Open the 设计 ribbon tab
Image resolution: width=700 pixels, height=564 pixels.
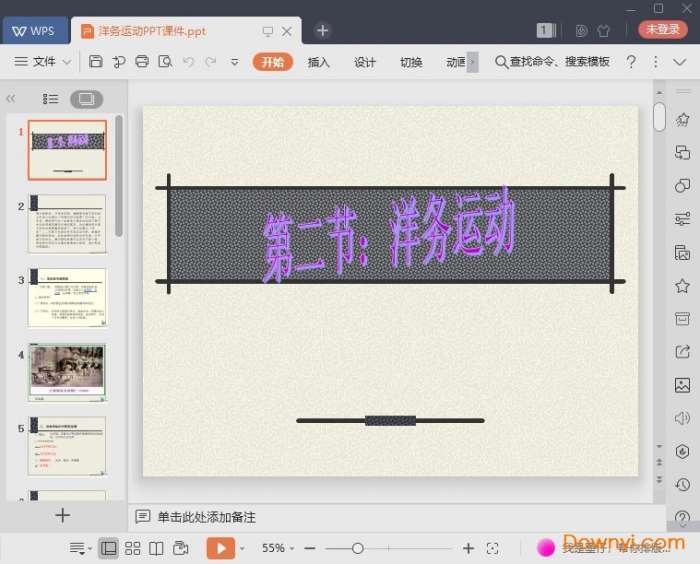tap(365, 62)
